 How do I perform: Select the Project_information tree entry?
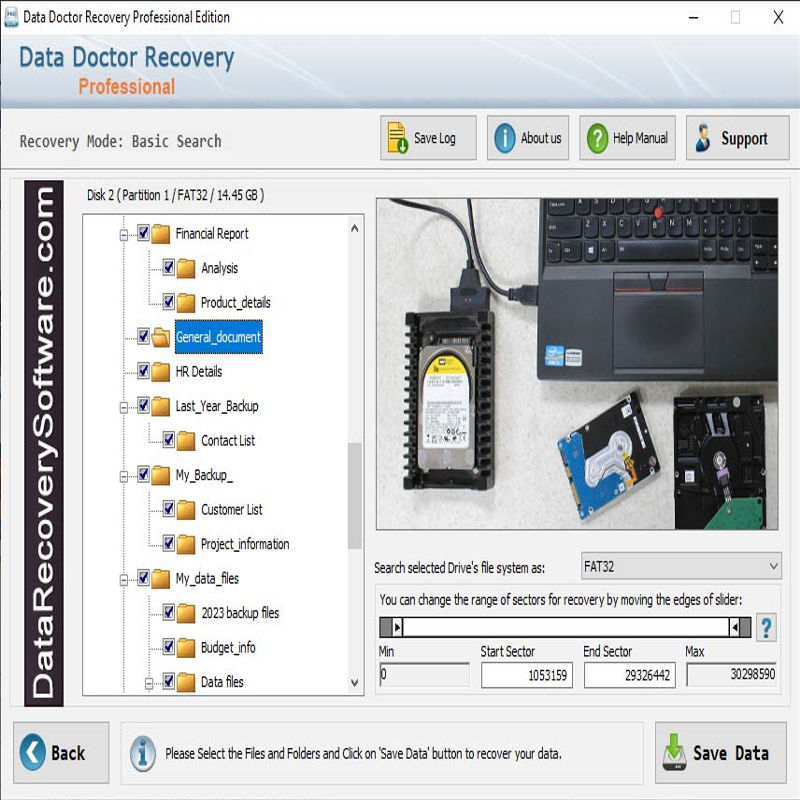(245, 544)
